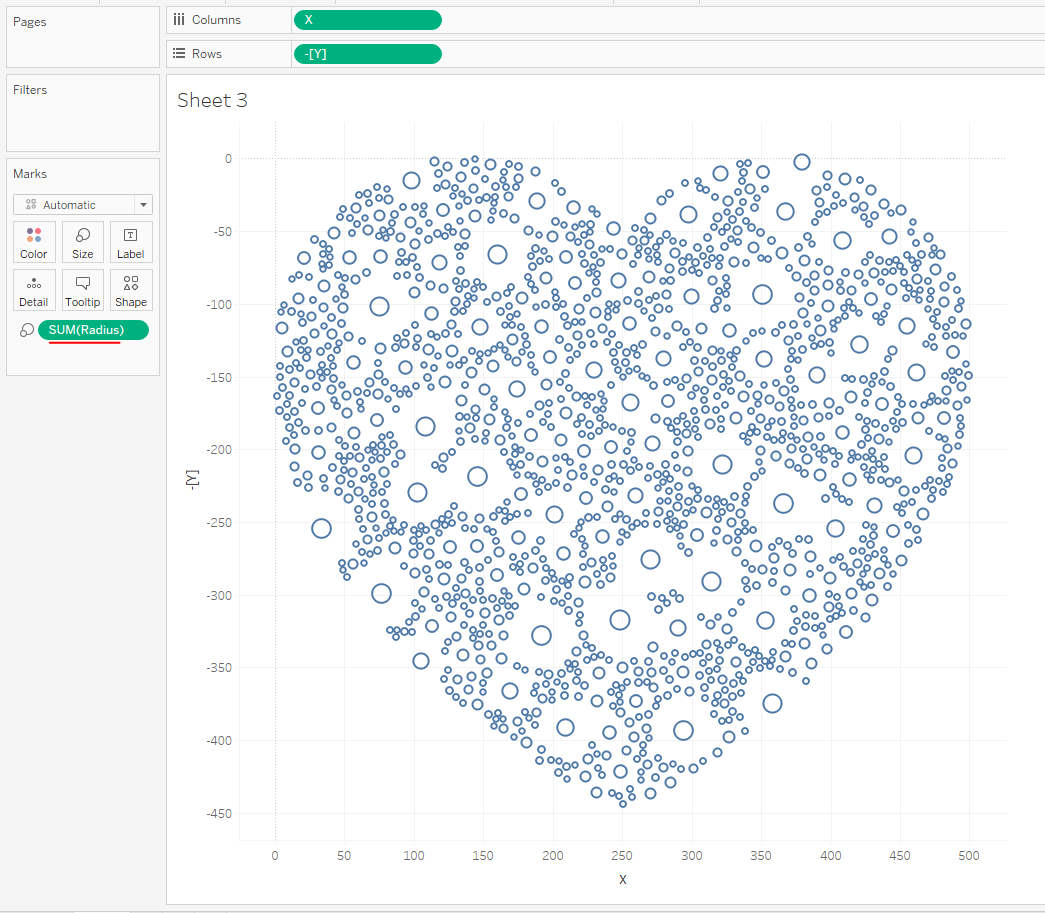Click the -[Y] vertical axis title
The height and width of the screenshot is (913, 1045).
pyautogui.click(x=193, y=479)
